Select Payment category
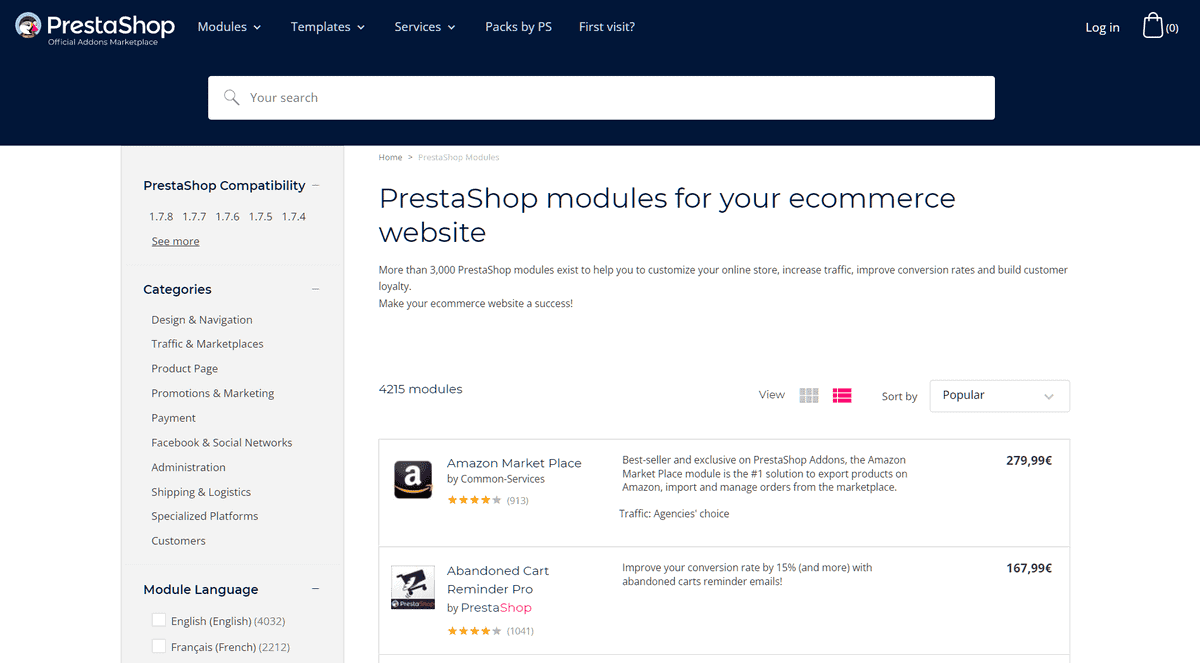This screenshot has height=663, width=1200. pyautogui.click(x=174, y=418)
